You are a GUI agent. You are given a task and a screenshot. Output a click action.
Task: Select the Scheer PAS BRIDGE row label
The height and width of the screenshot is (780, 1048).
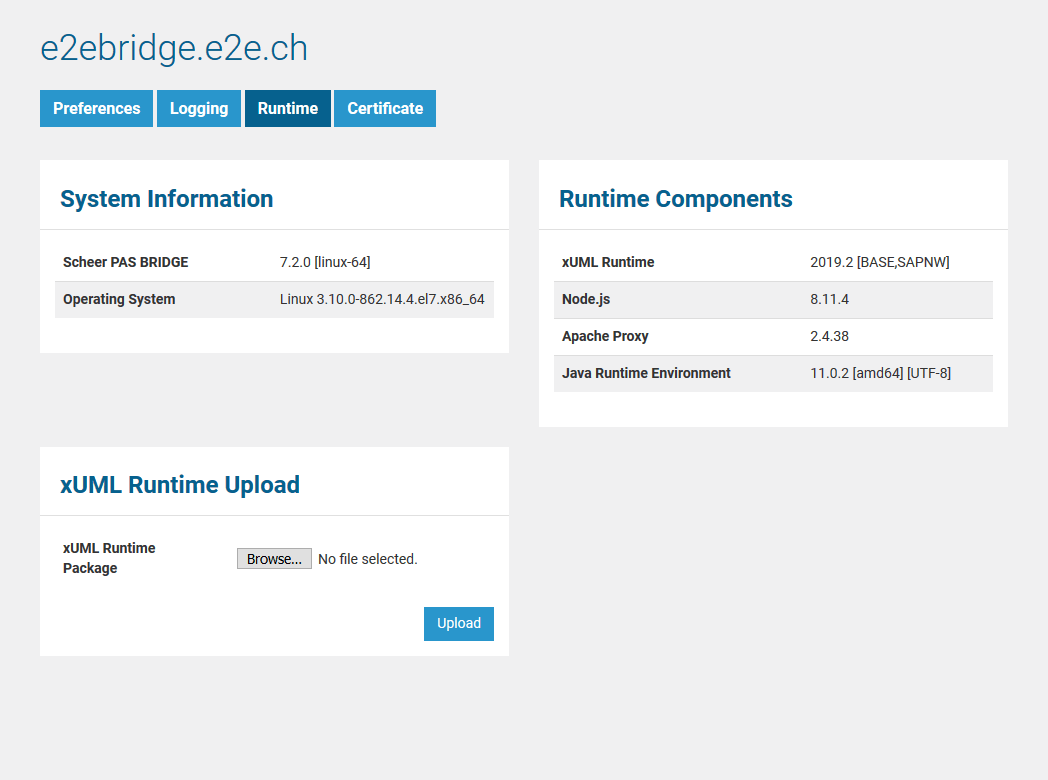tap(126, 262)
